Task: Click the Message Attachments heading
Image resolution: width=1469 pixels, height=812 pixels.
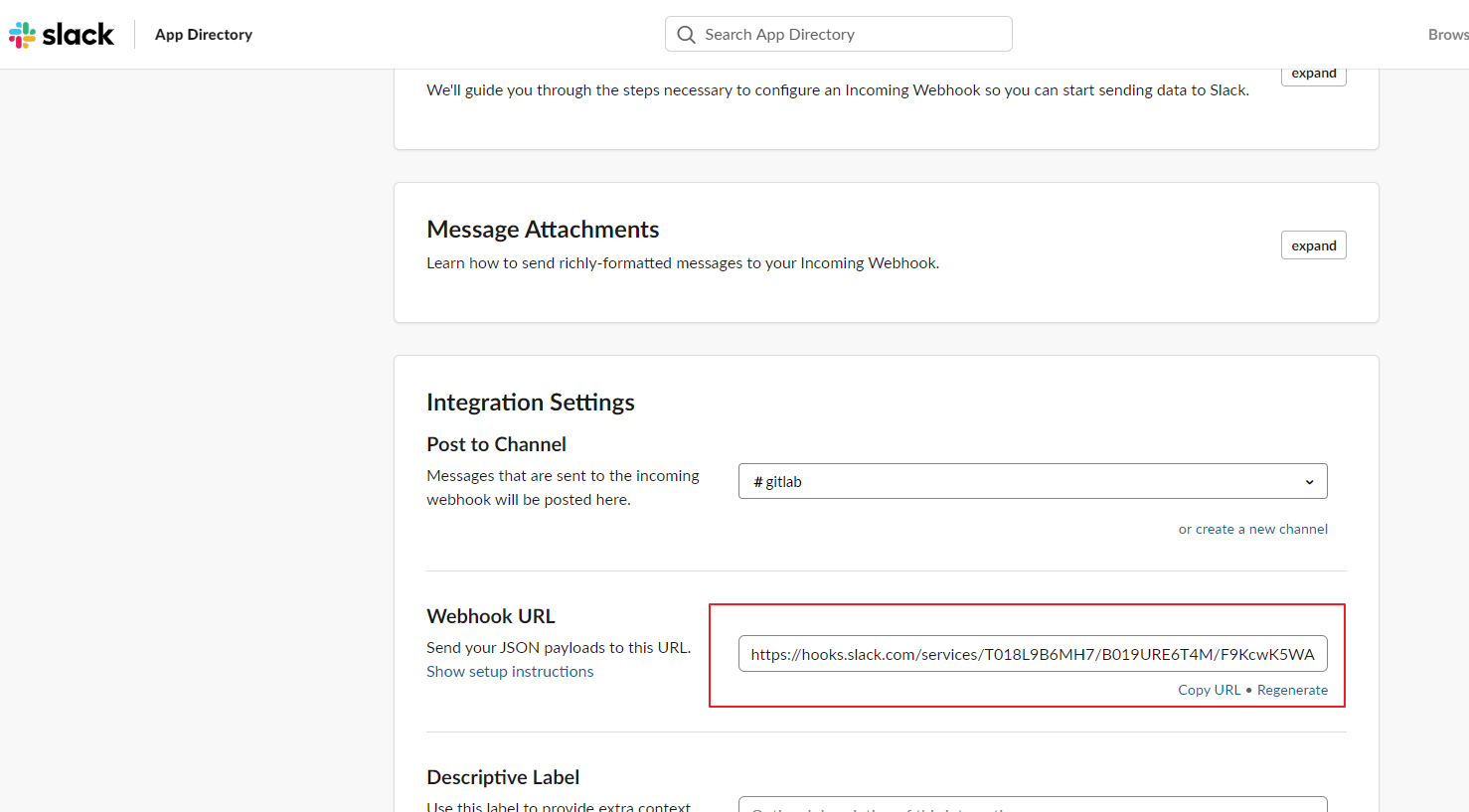Action: coord(543,230)
